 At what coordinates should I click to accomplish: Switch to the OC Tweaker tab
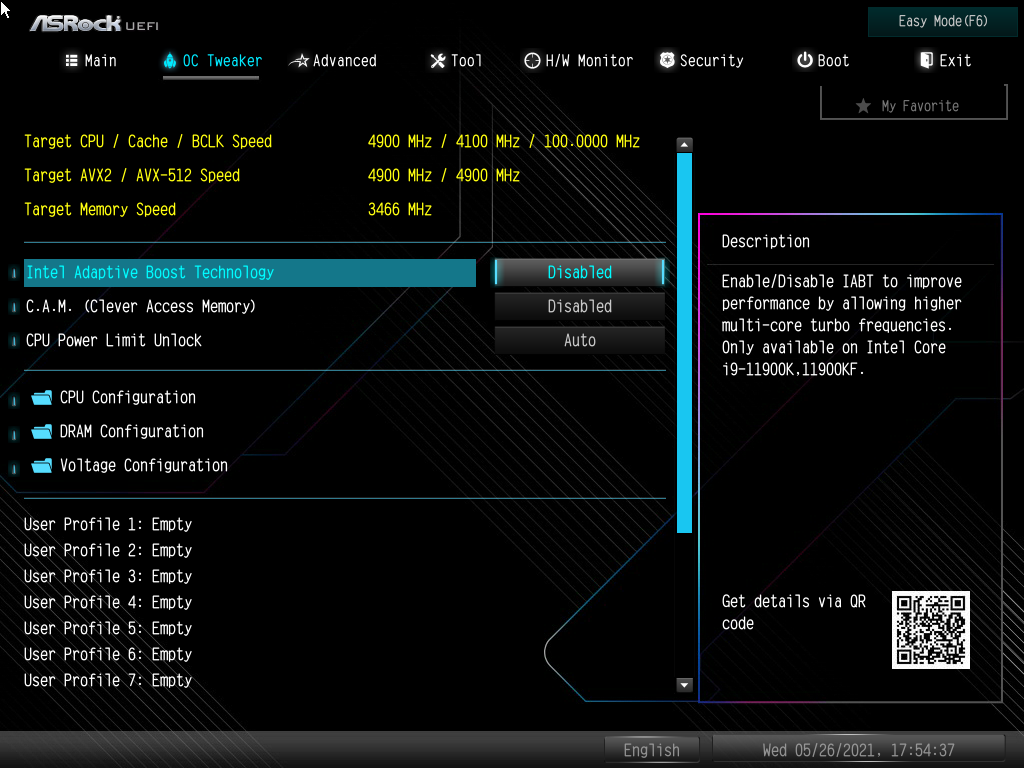210,60
